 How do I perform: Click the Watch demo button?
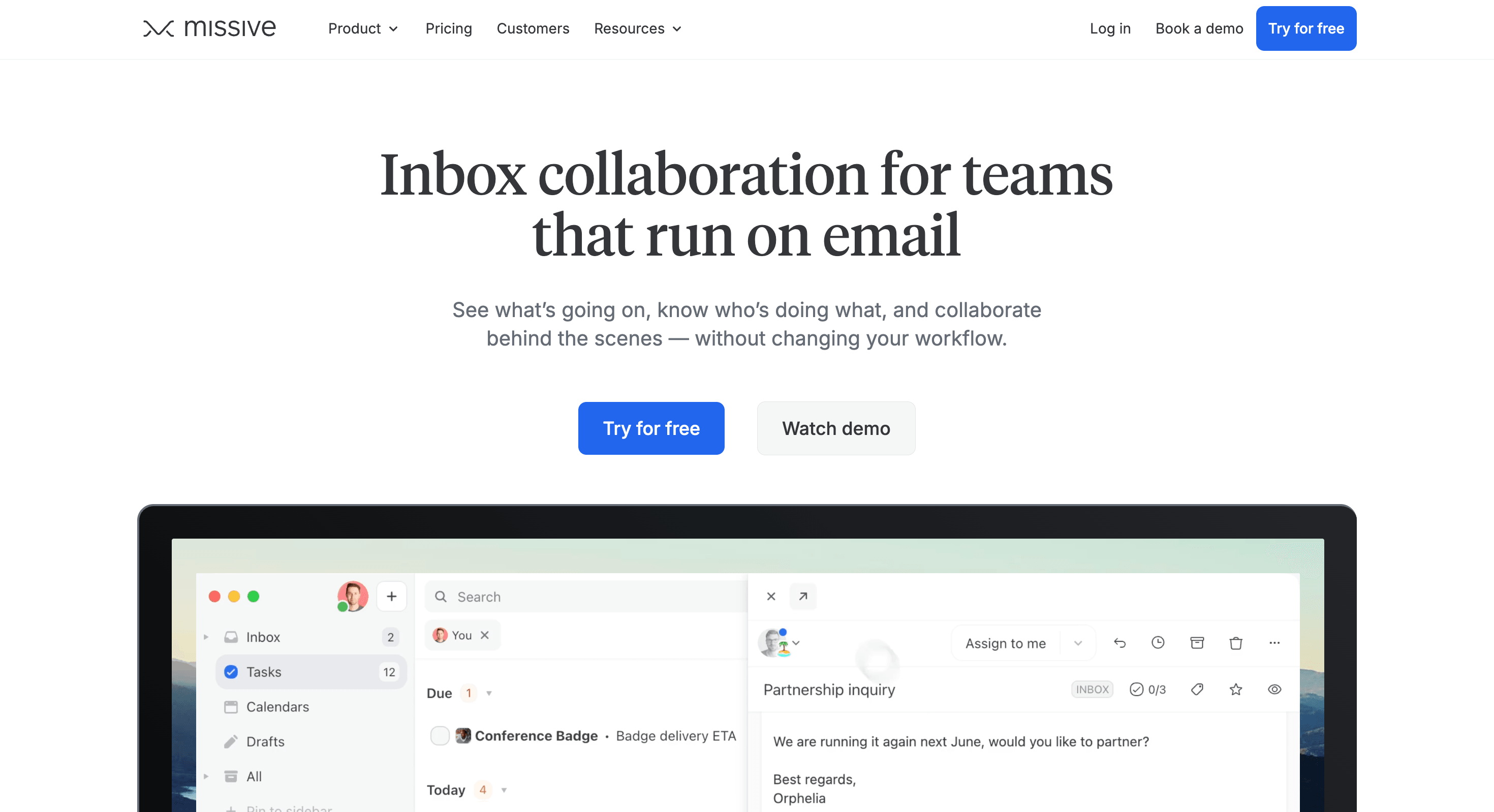836,428
